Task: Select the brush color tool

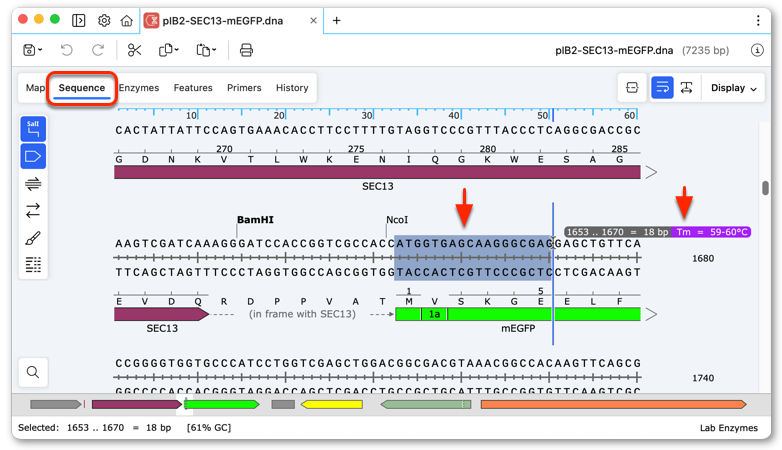Action: tap(33, 238)
